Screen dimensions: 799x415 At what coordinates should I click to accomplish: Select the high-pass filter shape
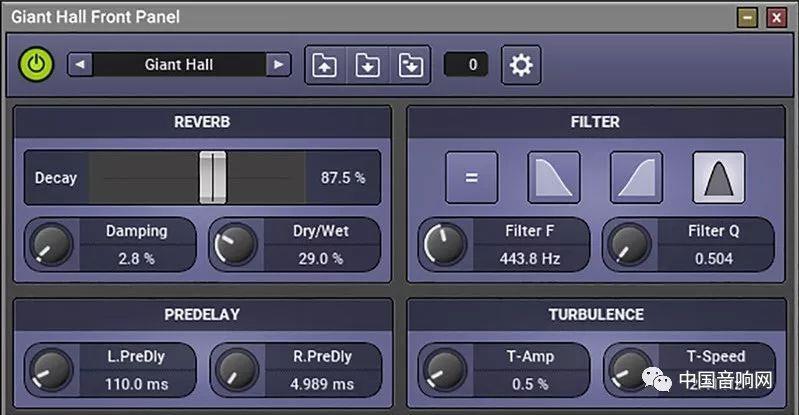point(636,178)
